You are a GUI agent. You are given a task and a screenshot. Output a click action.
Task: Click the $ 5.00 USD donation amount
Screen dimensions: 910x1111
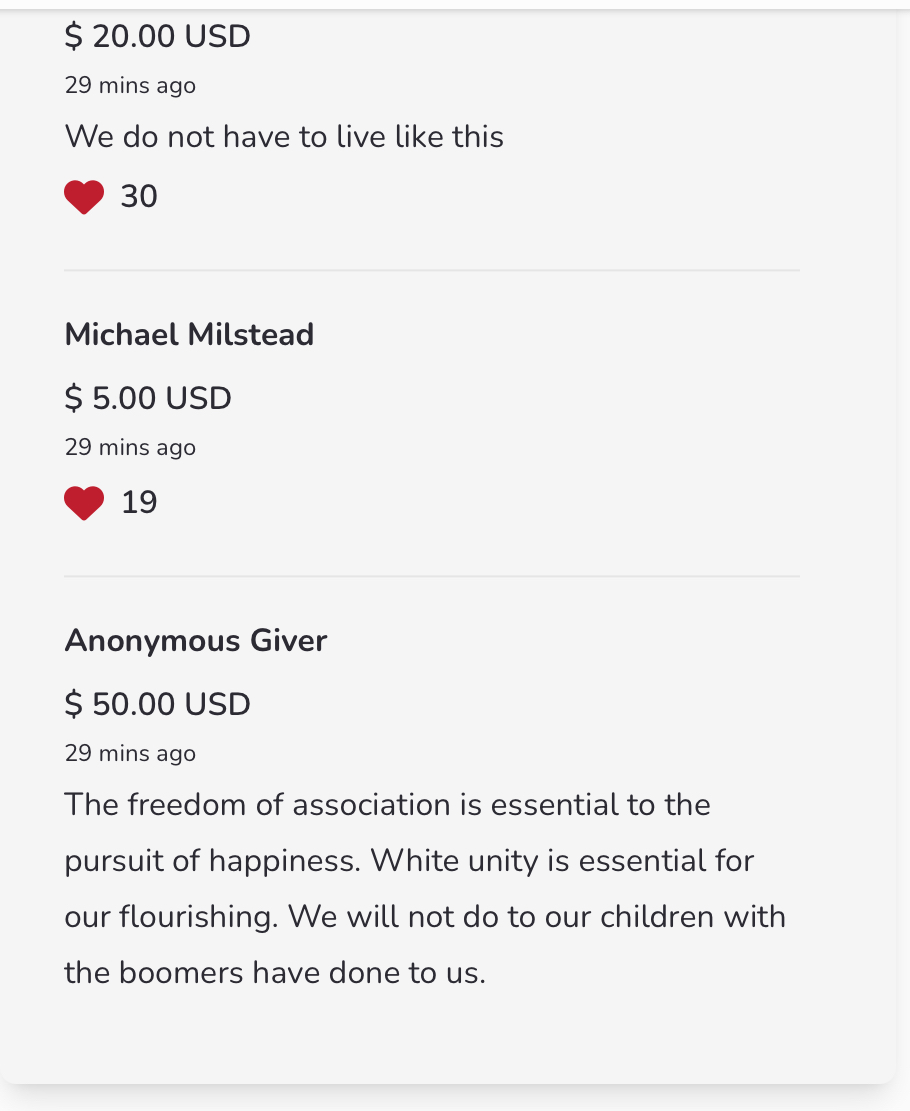point(148,398)
